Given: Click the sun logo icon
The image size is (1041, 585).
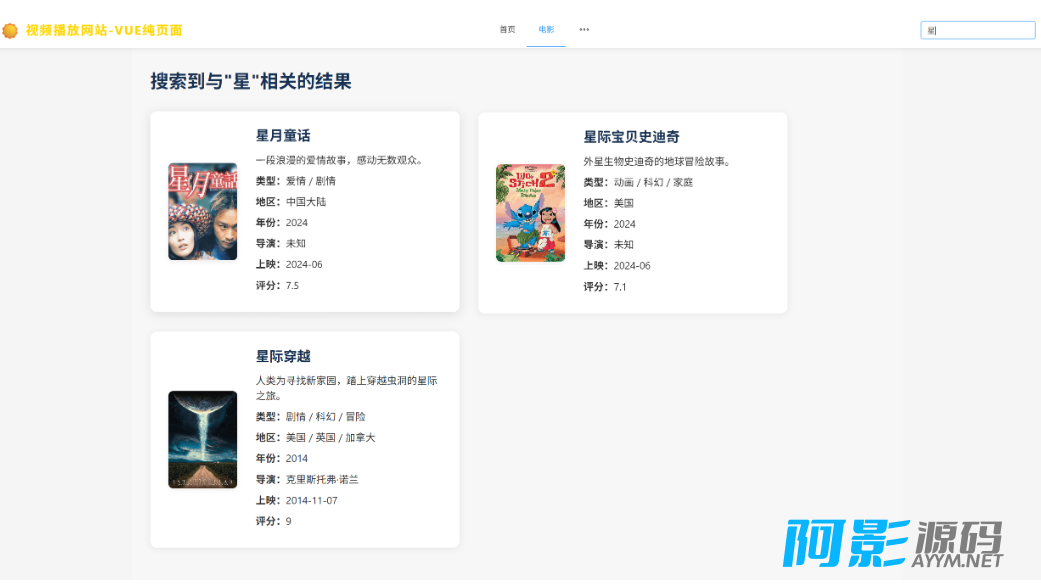Looking at the screenshot, I should (10, 31).
